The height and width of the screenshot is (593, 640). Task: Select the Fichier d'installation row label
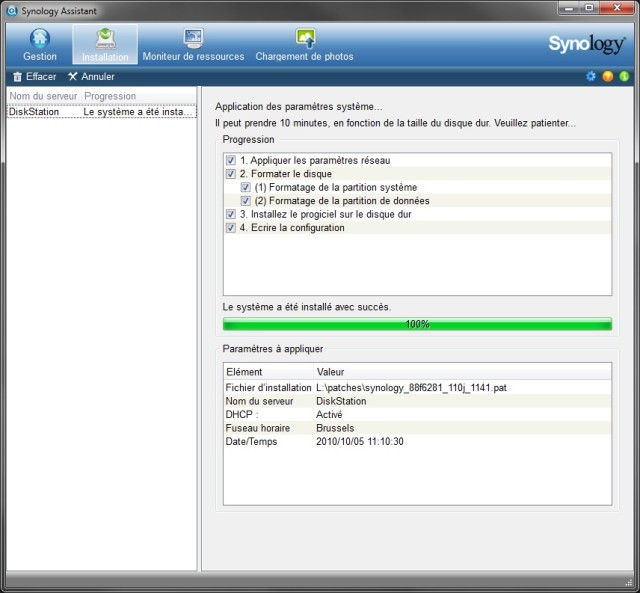(268, 387)
